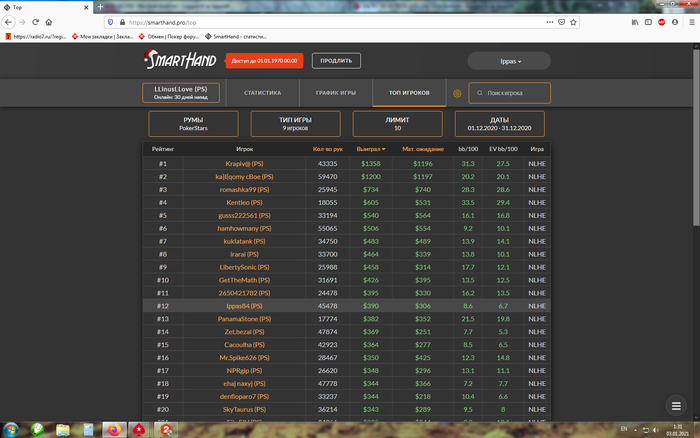
Task: Click the browser Back arrow
Action: pyautogui.click(x=8, y=22)
